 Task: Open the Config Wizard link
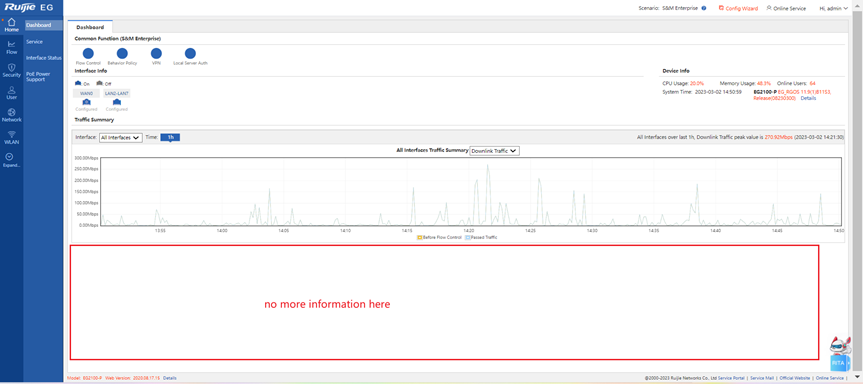point(738,8)
